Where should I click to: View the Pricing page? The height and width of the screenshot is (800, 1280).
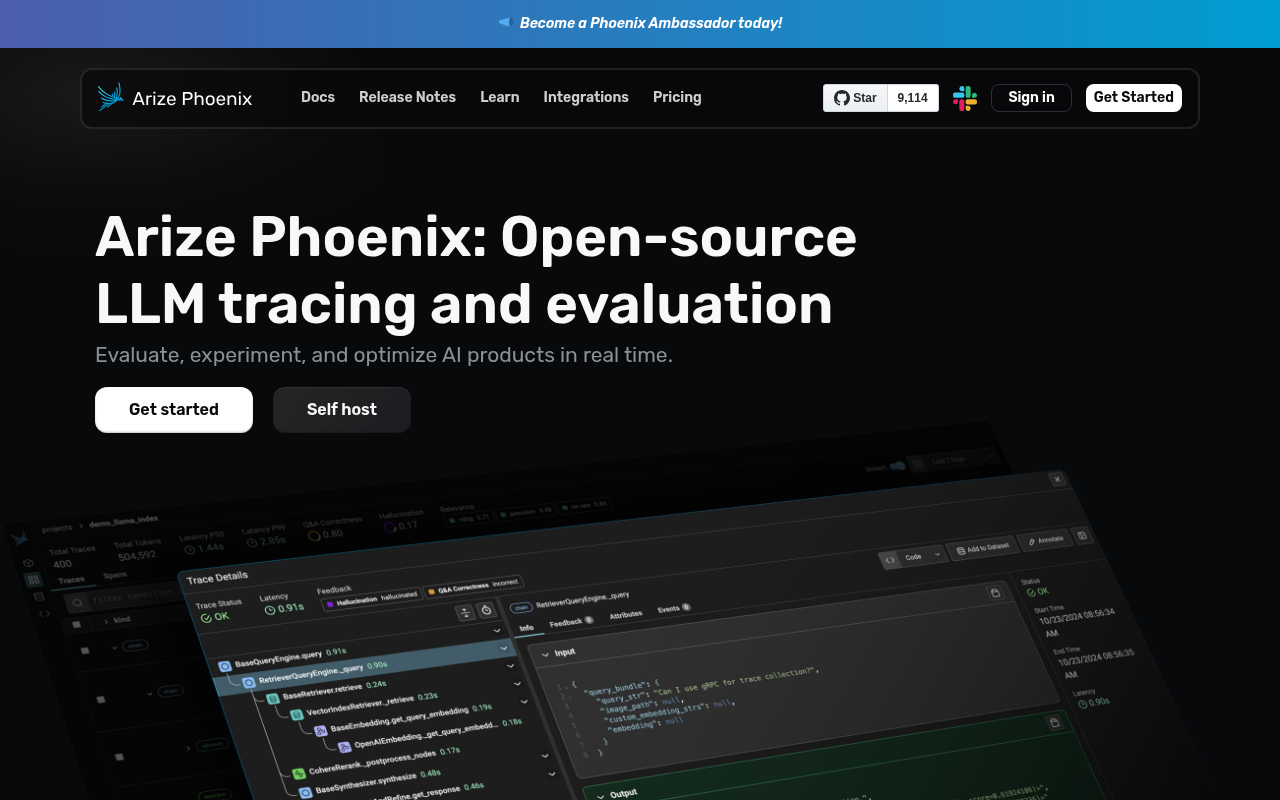point(677,97)
